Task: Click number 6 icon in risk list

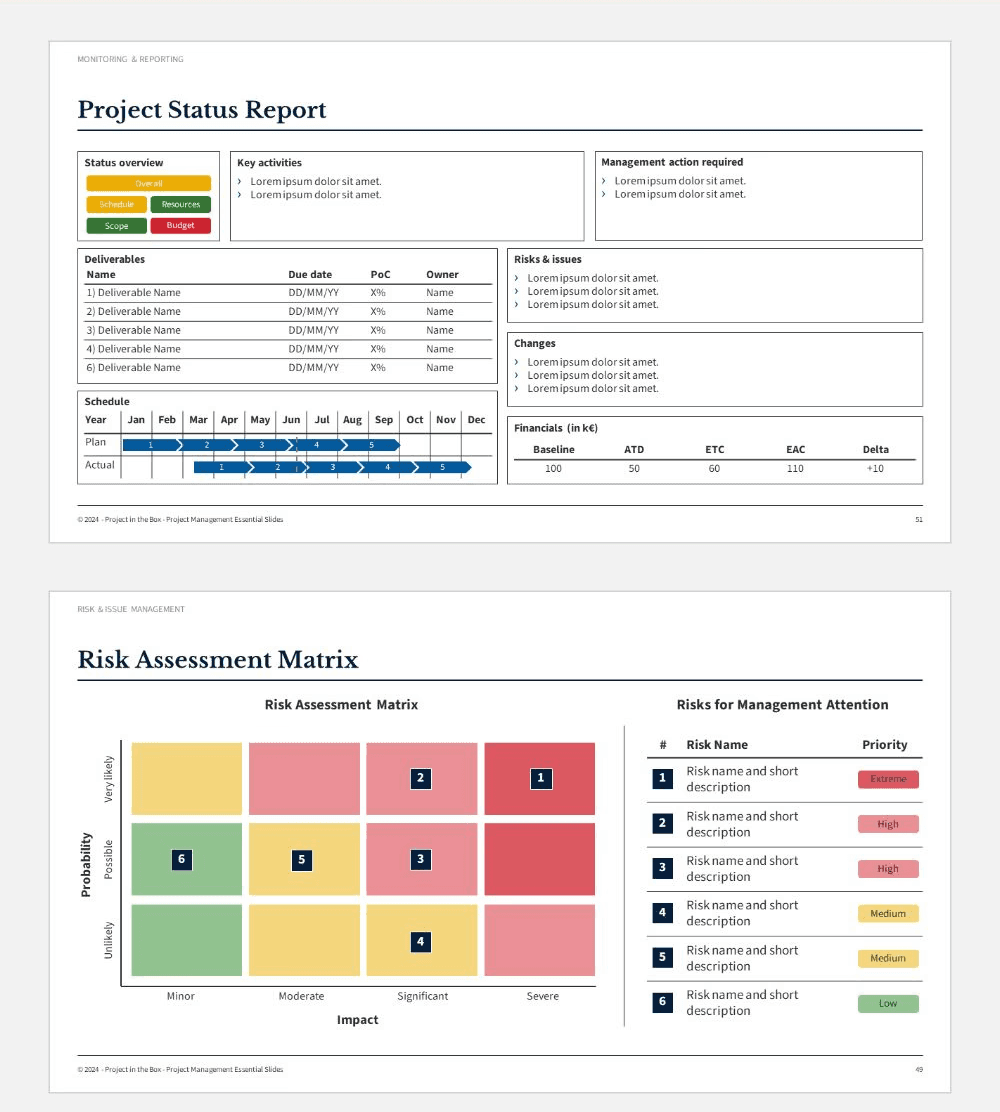Action: 662,1001
